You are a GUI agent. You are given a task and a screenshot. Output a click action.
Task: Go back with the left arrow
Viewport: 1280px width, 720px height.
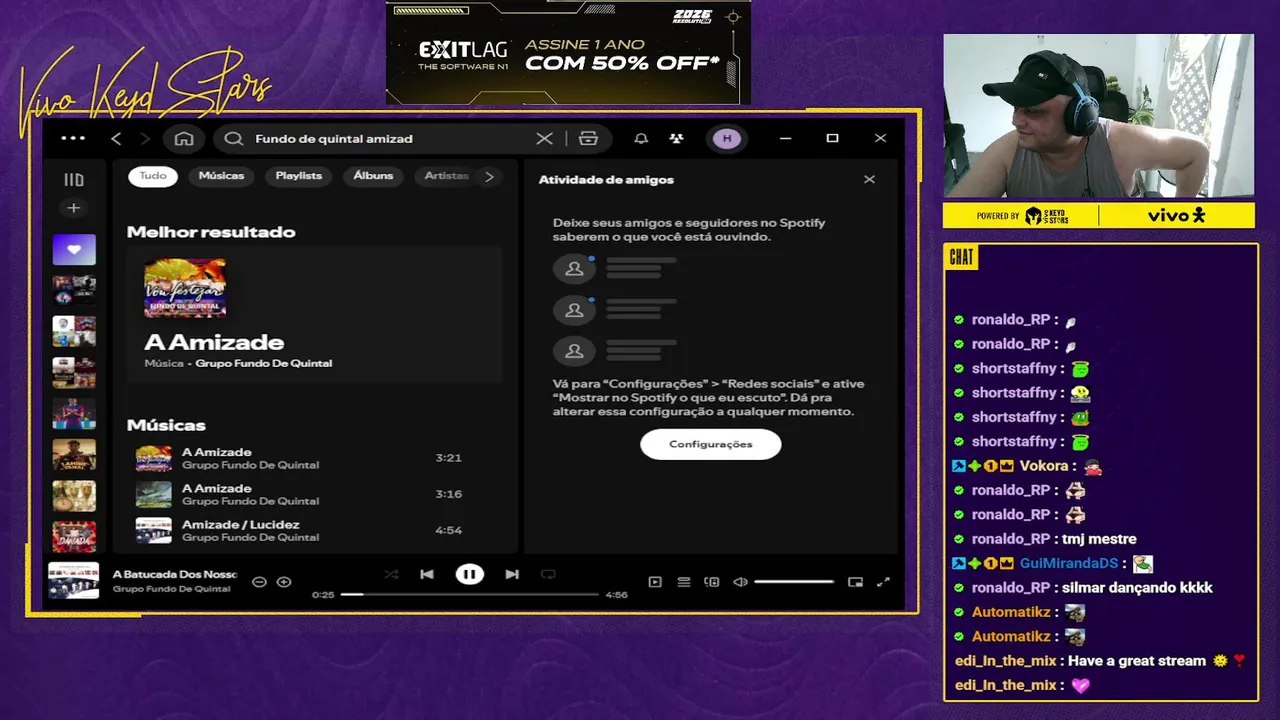(x=116, y=138)
